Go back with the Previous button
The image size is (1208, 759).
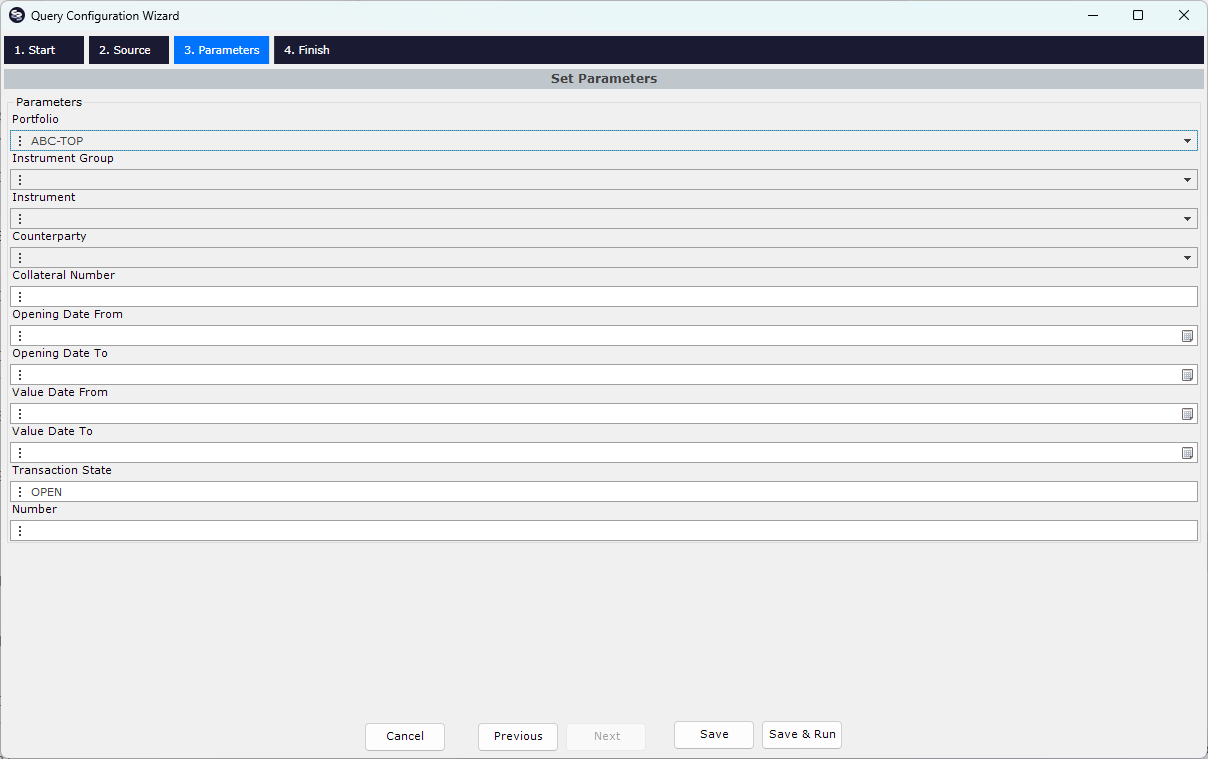coord(518,736)
